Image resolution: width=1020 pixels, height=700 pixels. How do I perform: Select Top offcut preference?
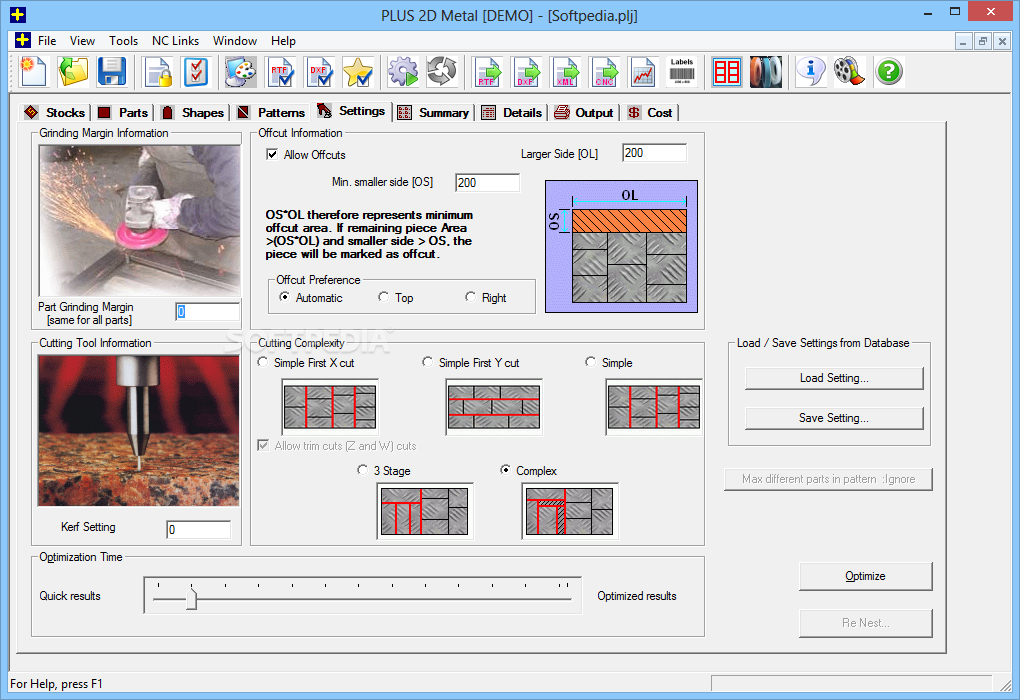(x=384, y=297)
